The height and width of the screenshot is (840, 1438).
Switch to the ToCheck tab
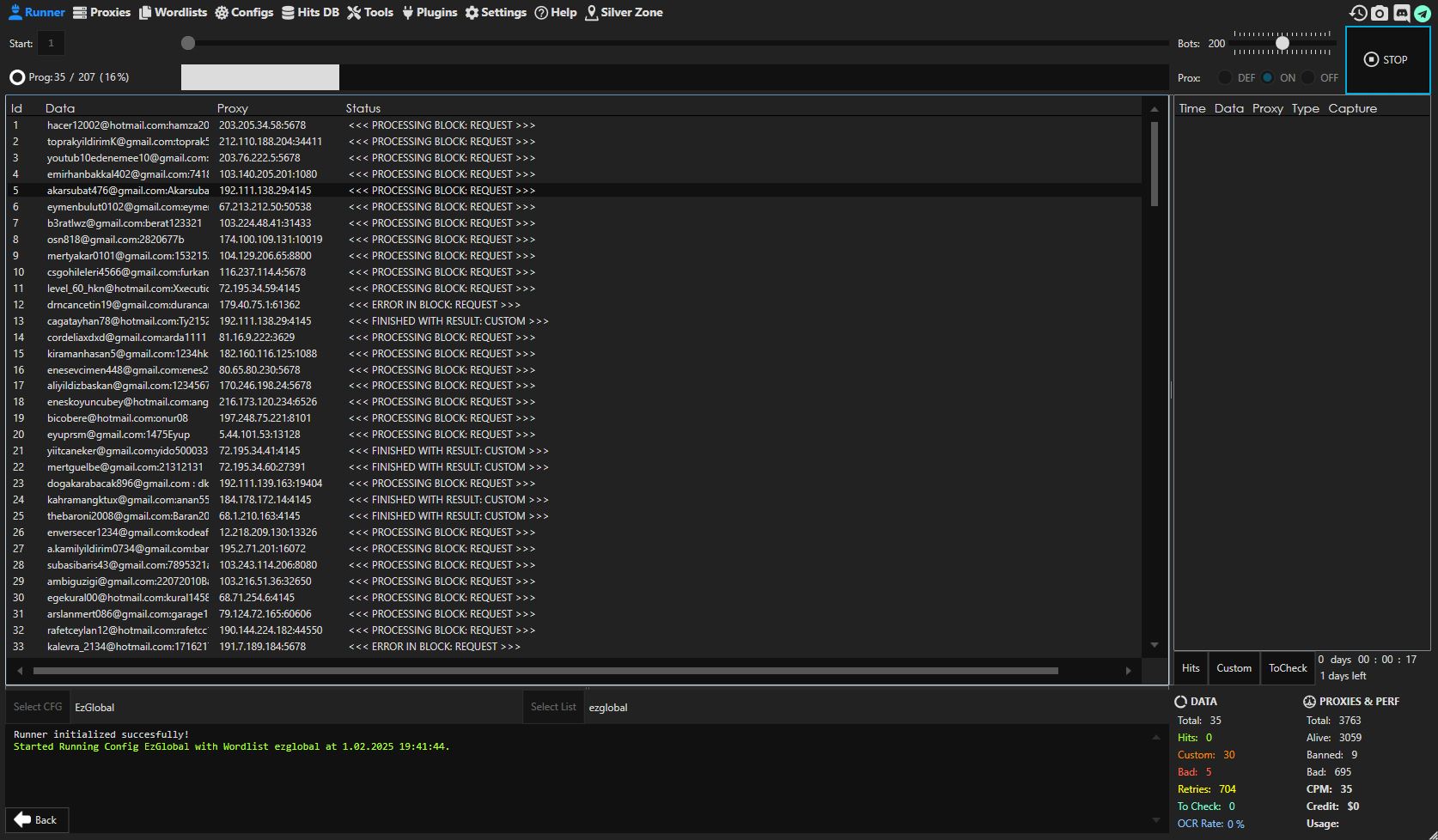coord(1288,667)
